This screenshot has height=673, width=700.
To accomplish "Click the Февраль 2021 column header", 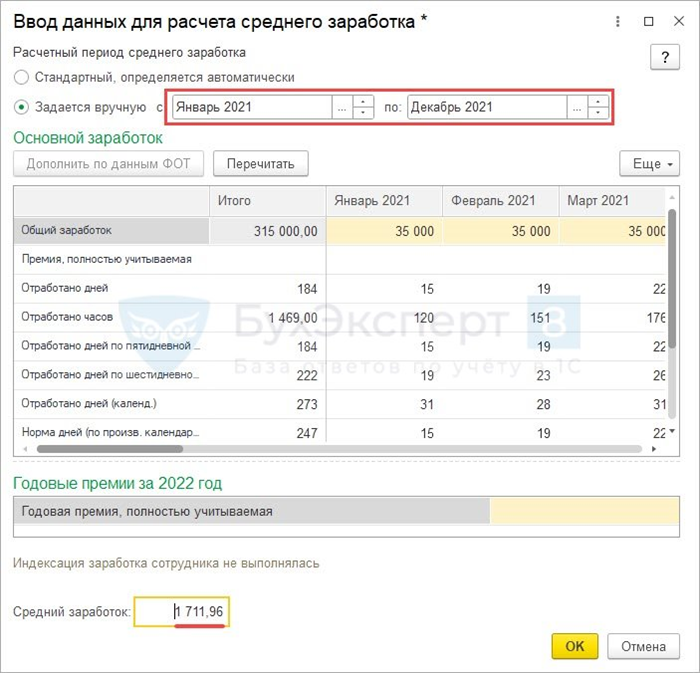I will [500, 201].
